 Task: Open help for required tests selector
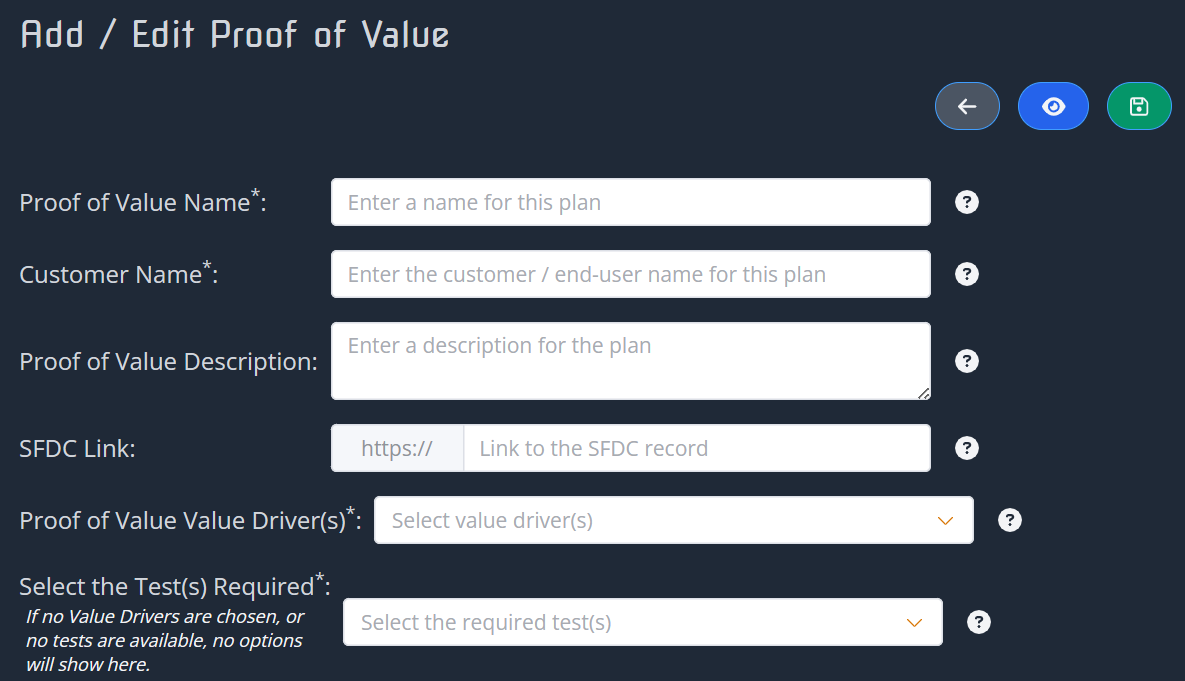coord(979,622)
